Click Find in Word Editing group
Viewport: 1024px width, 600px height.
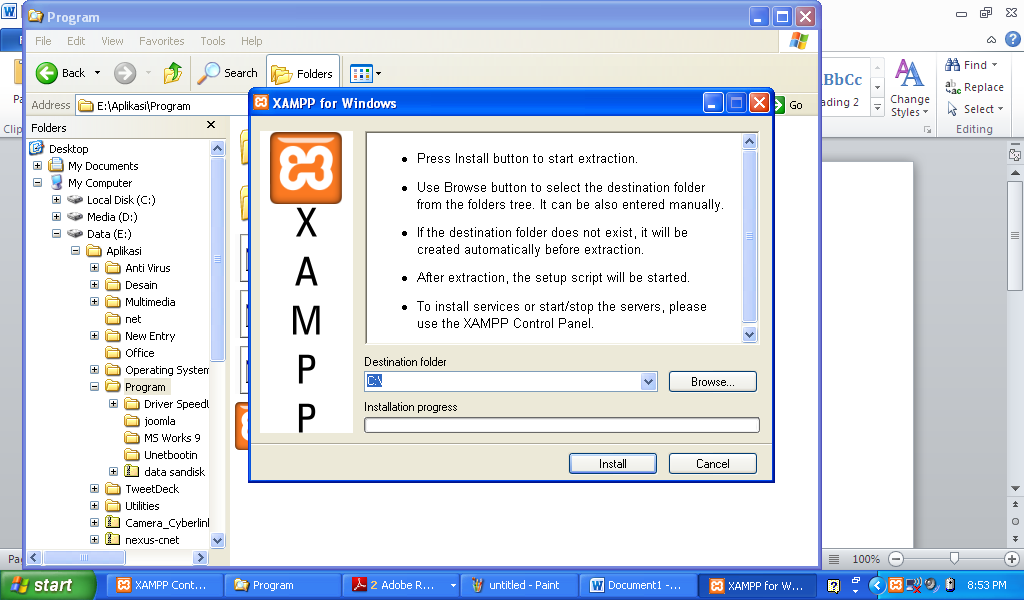coord(971,65)
